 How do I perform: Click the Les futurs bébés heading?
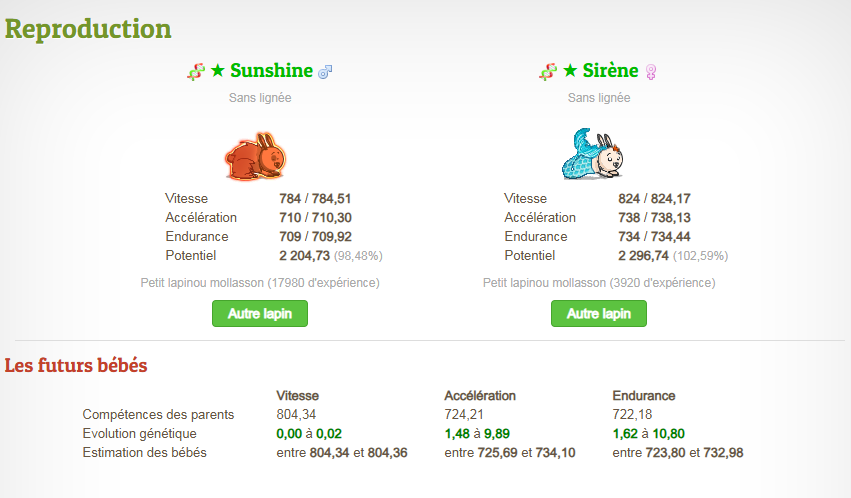tap(76, 366)
